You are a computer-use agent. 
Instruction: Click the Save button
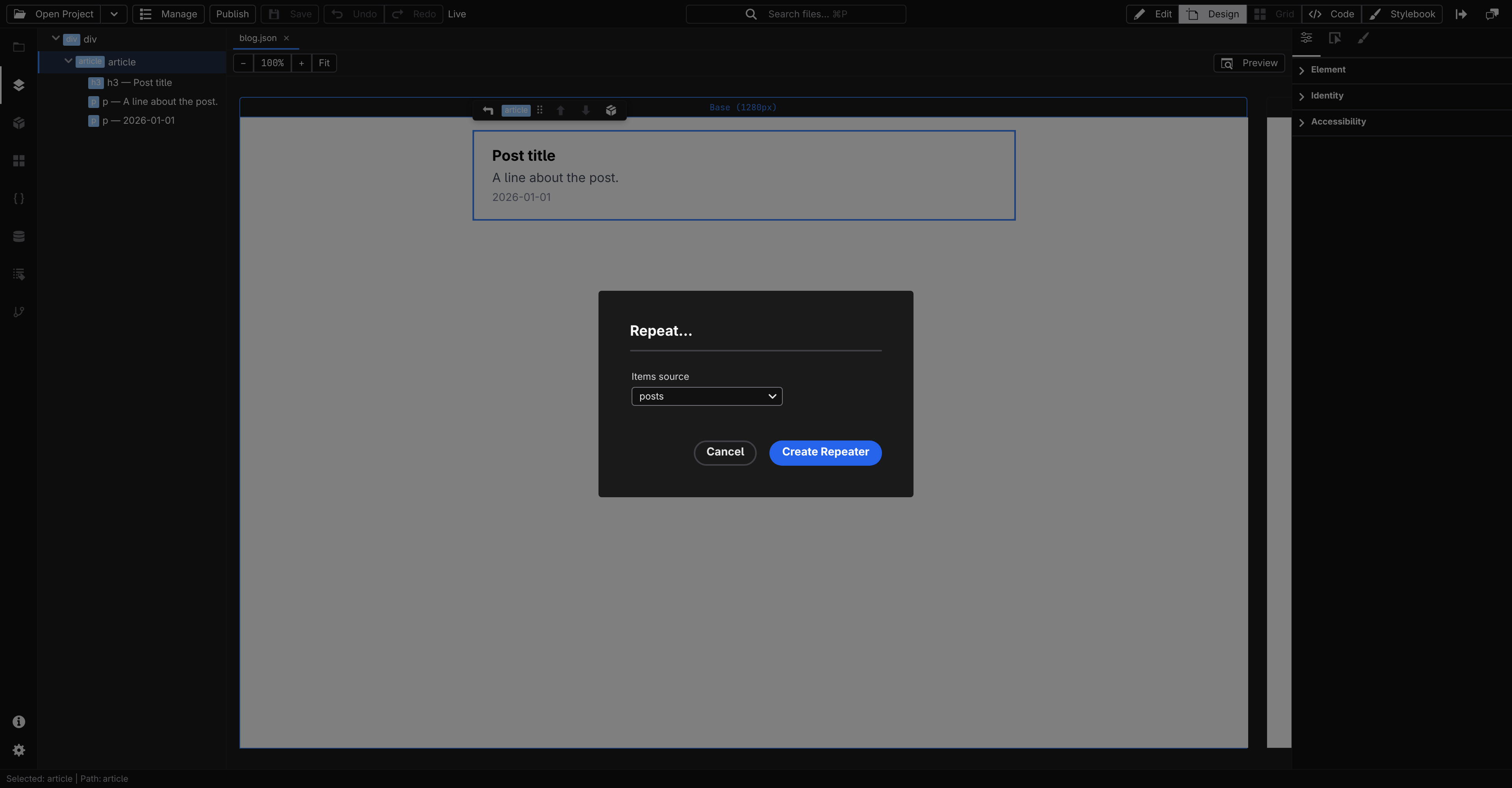tap(290, 14)
